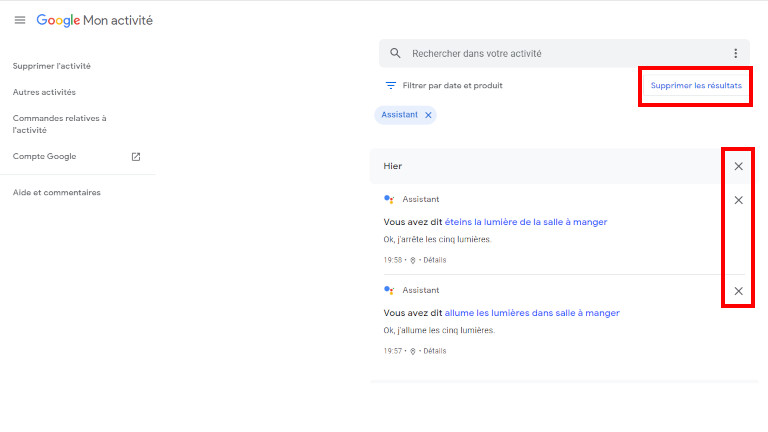Delete the allume les lumières activity entry
The width and height of the screenshot is (768, 432).
[738, 291]
